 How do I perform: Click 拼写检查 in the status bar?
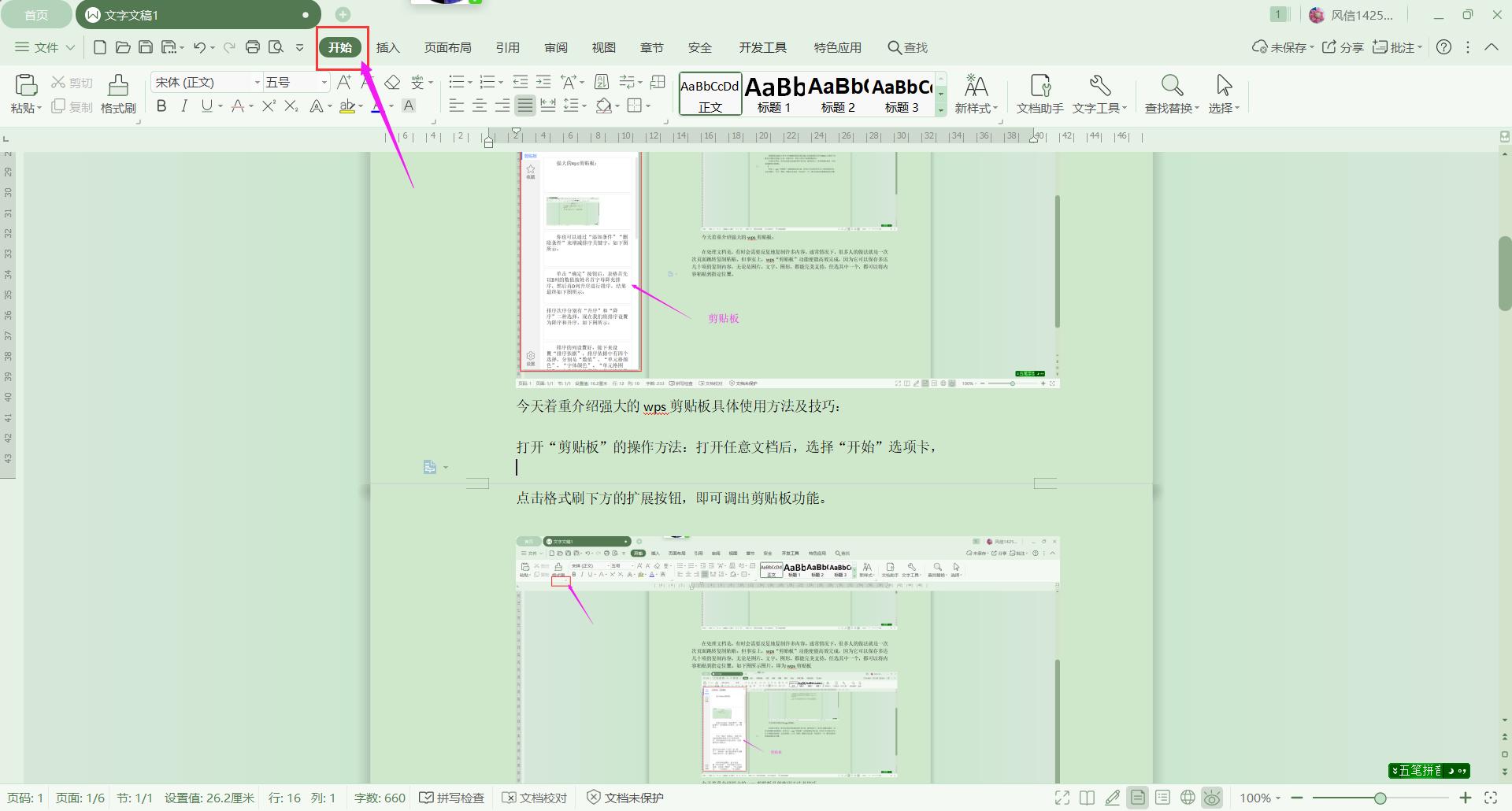[452, 798]
